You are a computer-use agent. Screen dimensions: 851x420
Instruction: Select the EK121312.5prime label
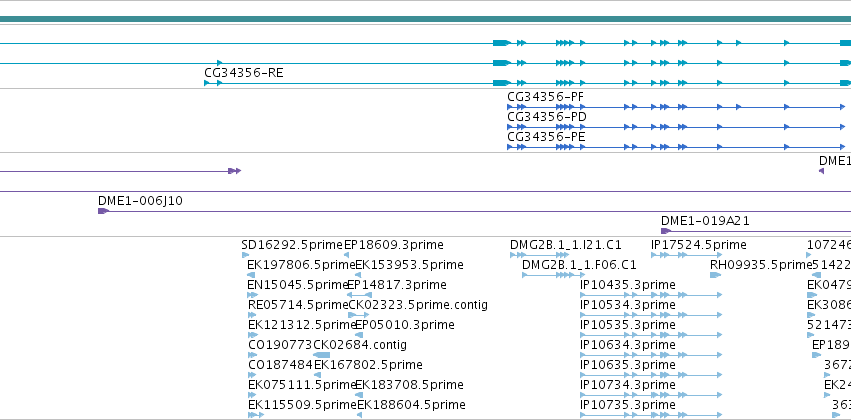[x=301, y=325]
